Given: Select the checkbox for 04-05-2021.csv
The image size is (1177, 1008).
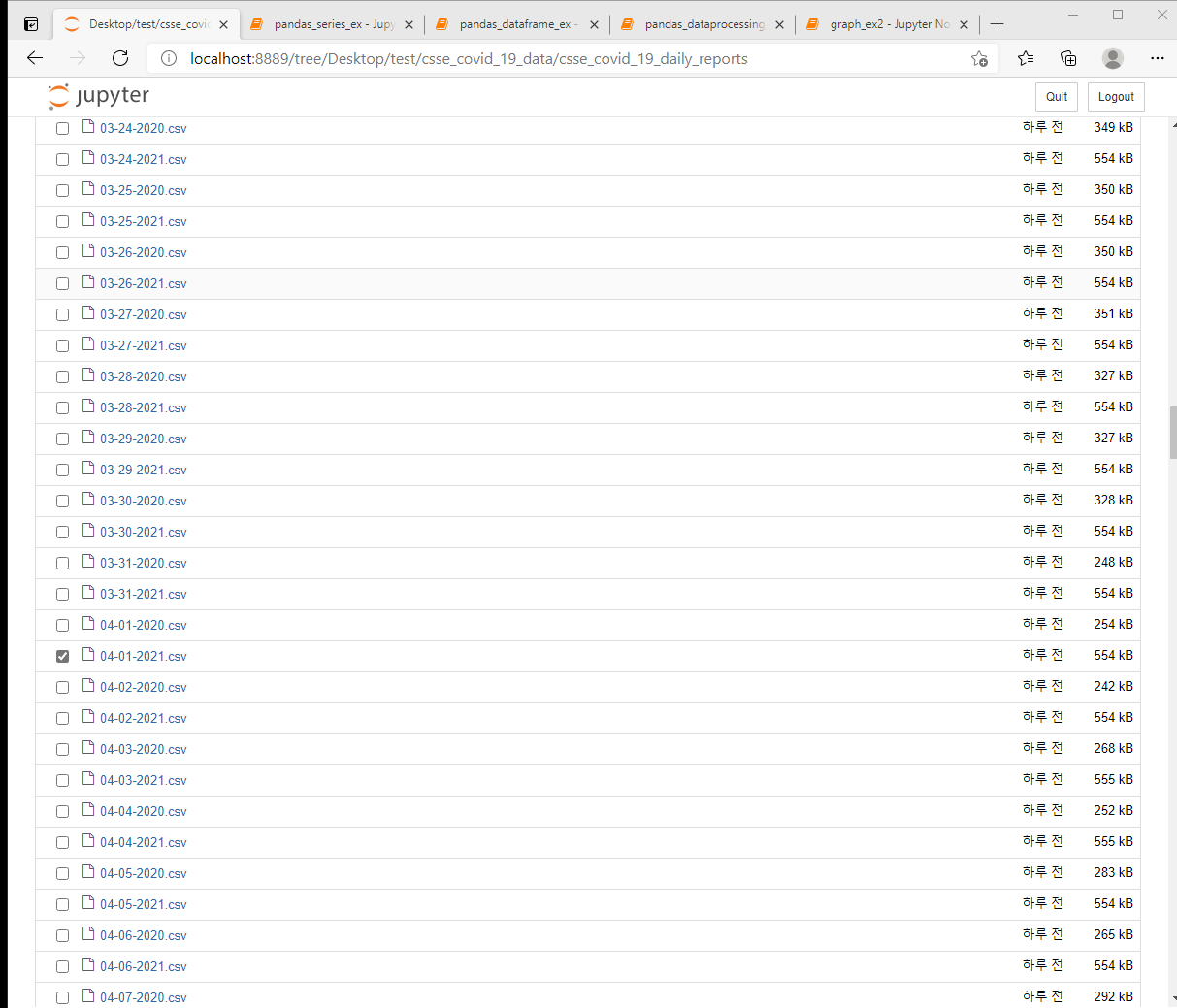Looking at the screenshot, I should [x=62, y=904].
